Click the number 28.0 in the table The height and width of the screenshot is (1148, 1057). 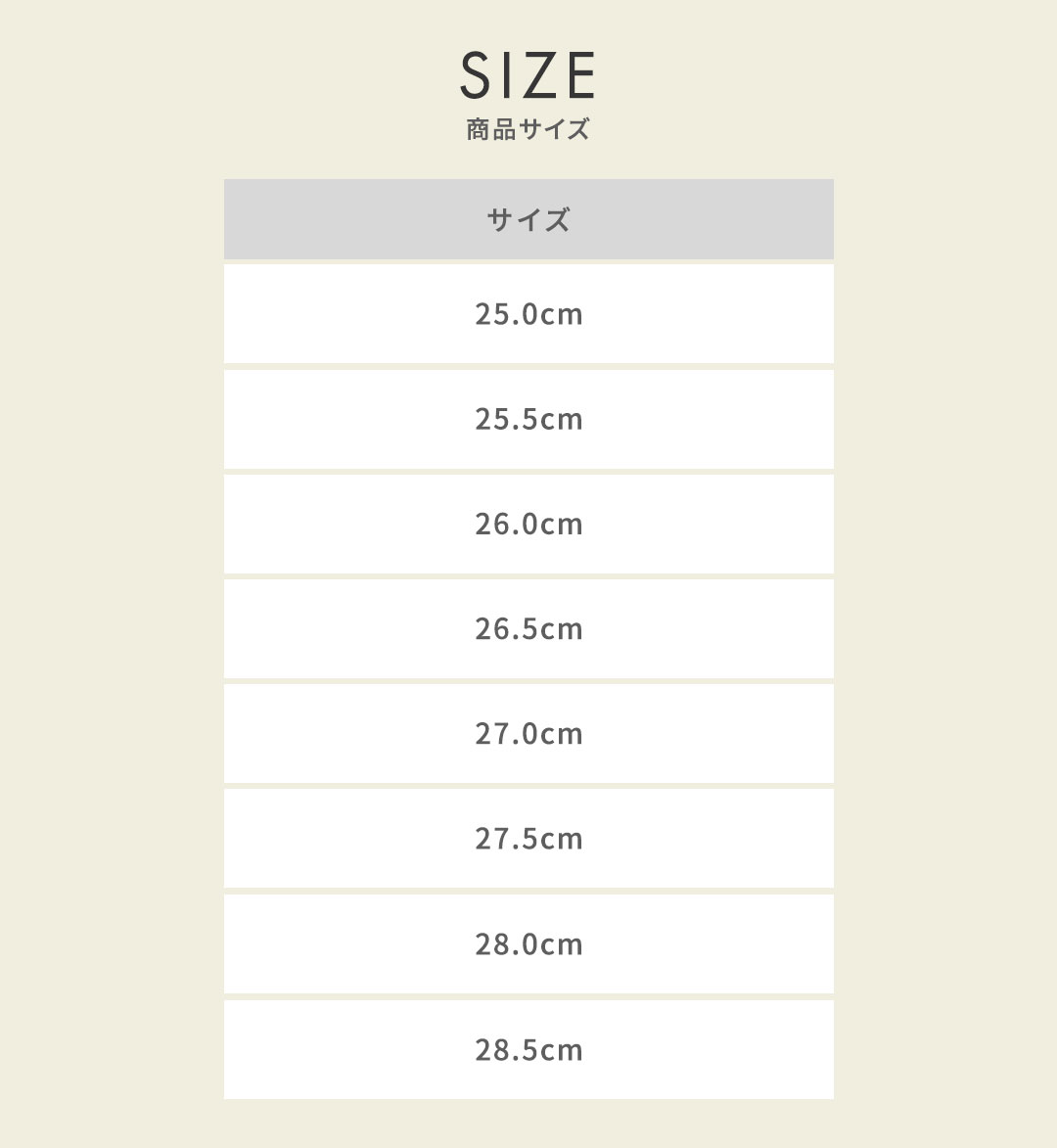pos(506,944)
